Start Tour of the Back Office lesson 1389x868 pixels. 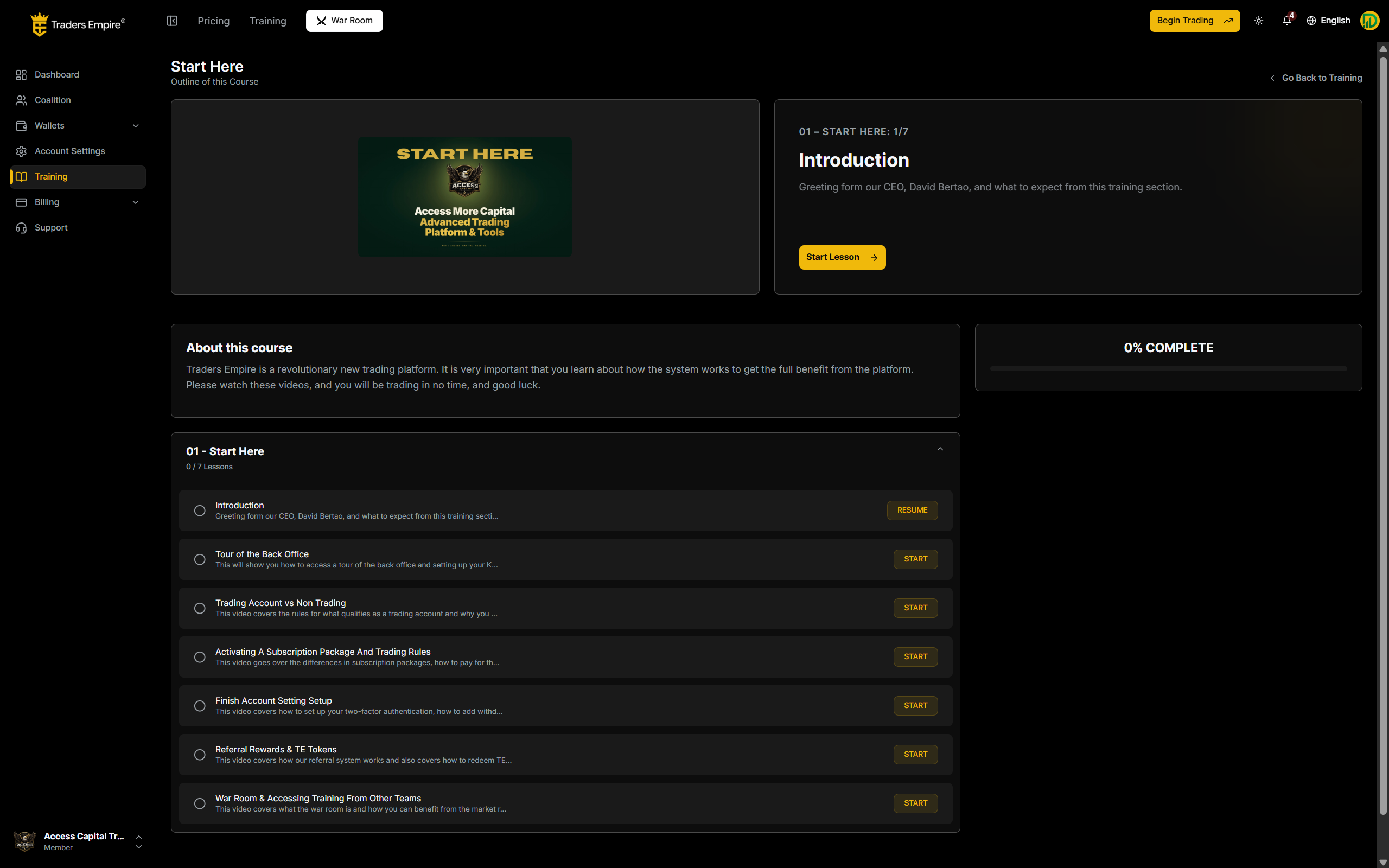pos(915,559)
